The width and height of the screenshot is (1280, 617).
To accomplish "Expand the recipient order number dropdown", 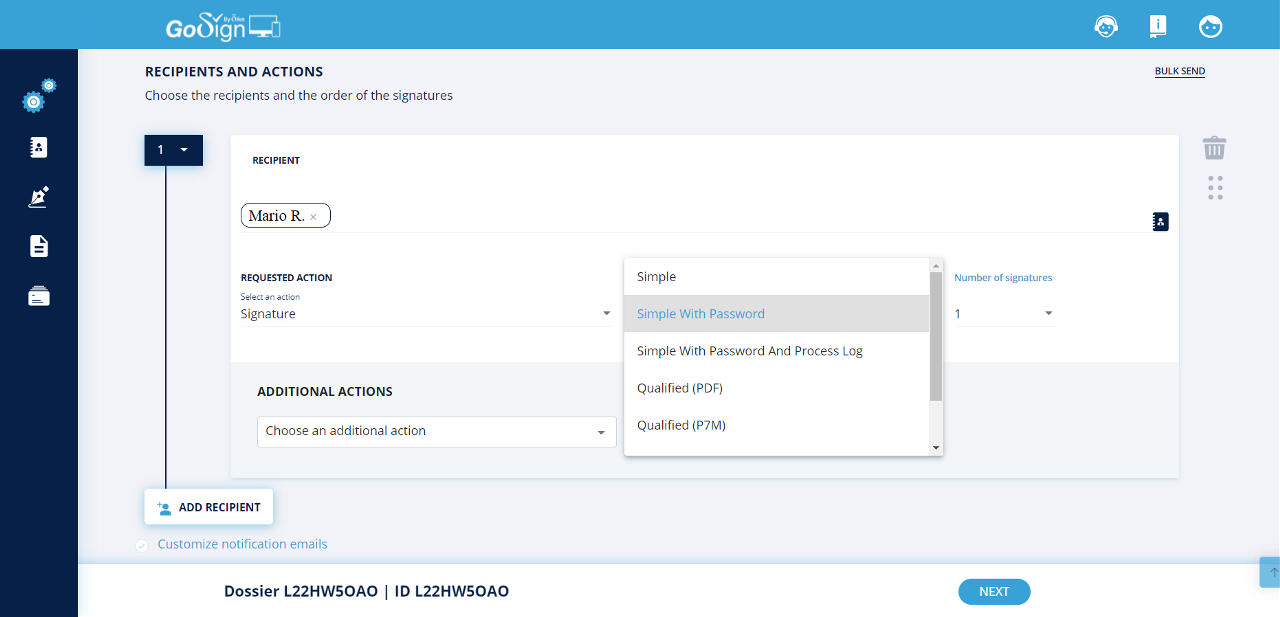I will 174,150.
